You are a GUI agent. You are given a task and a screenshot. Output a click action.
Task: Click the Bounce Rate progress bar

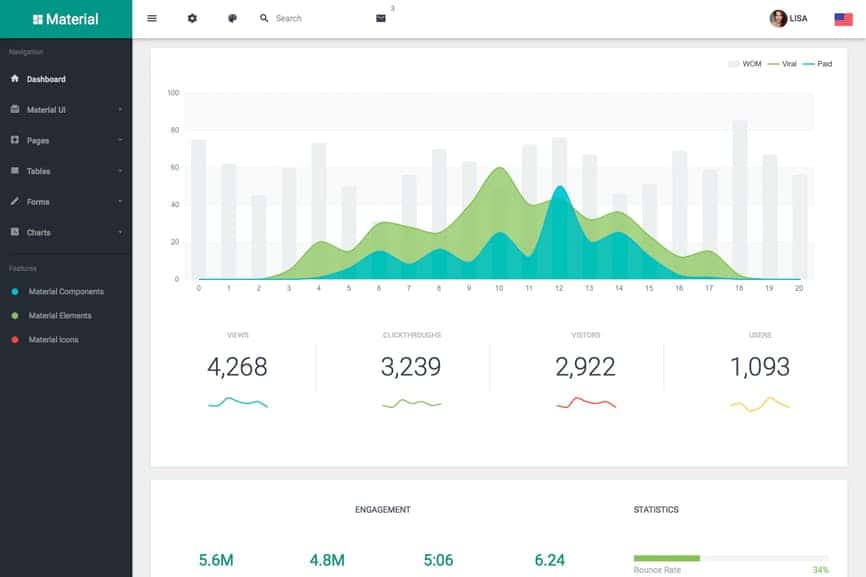[x=730, y=557]
